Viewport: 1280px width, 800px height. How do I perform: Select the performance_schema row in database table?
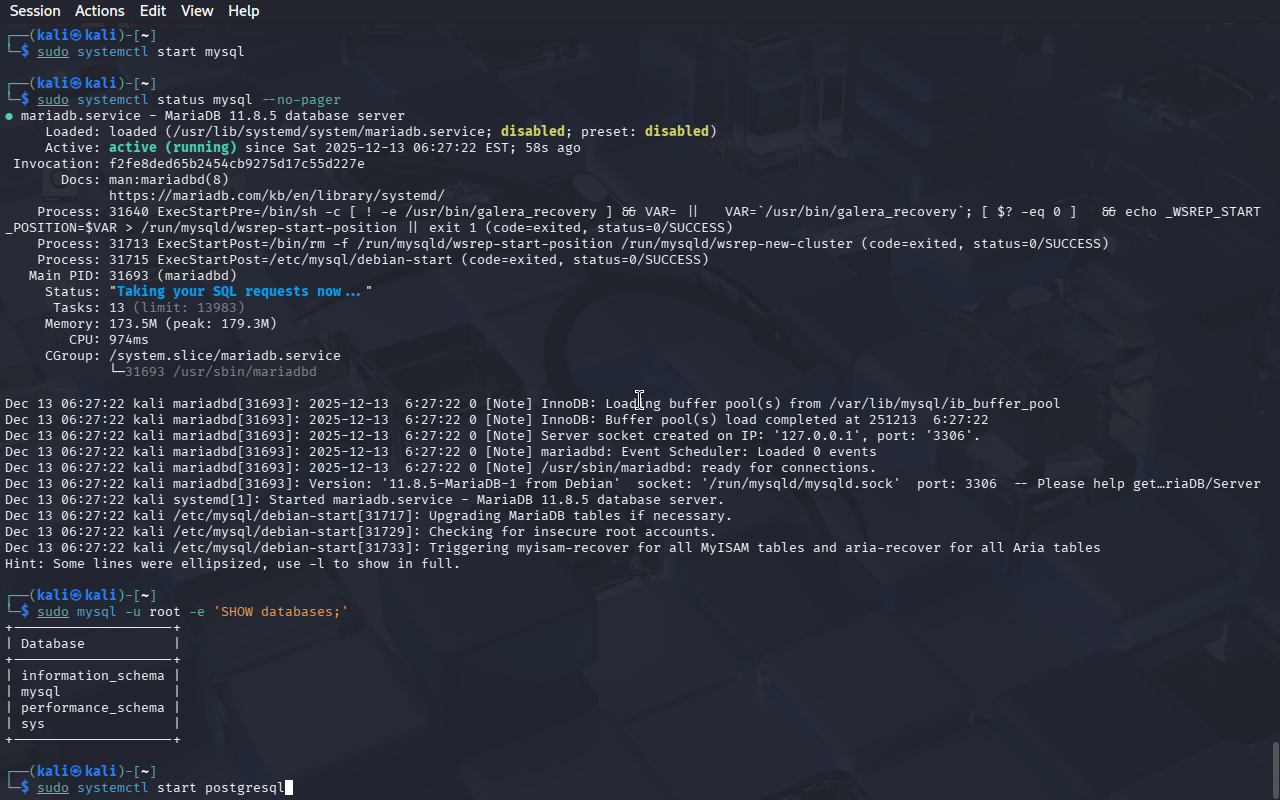92,707
